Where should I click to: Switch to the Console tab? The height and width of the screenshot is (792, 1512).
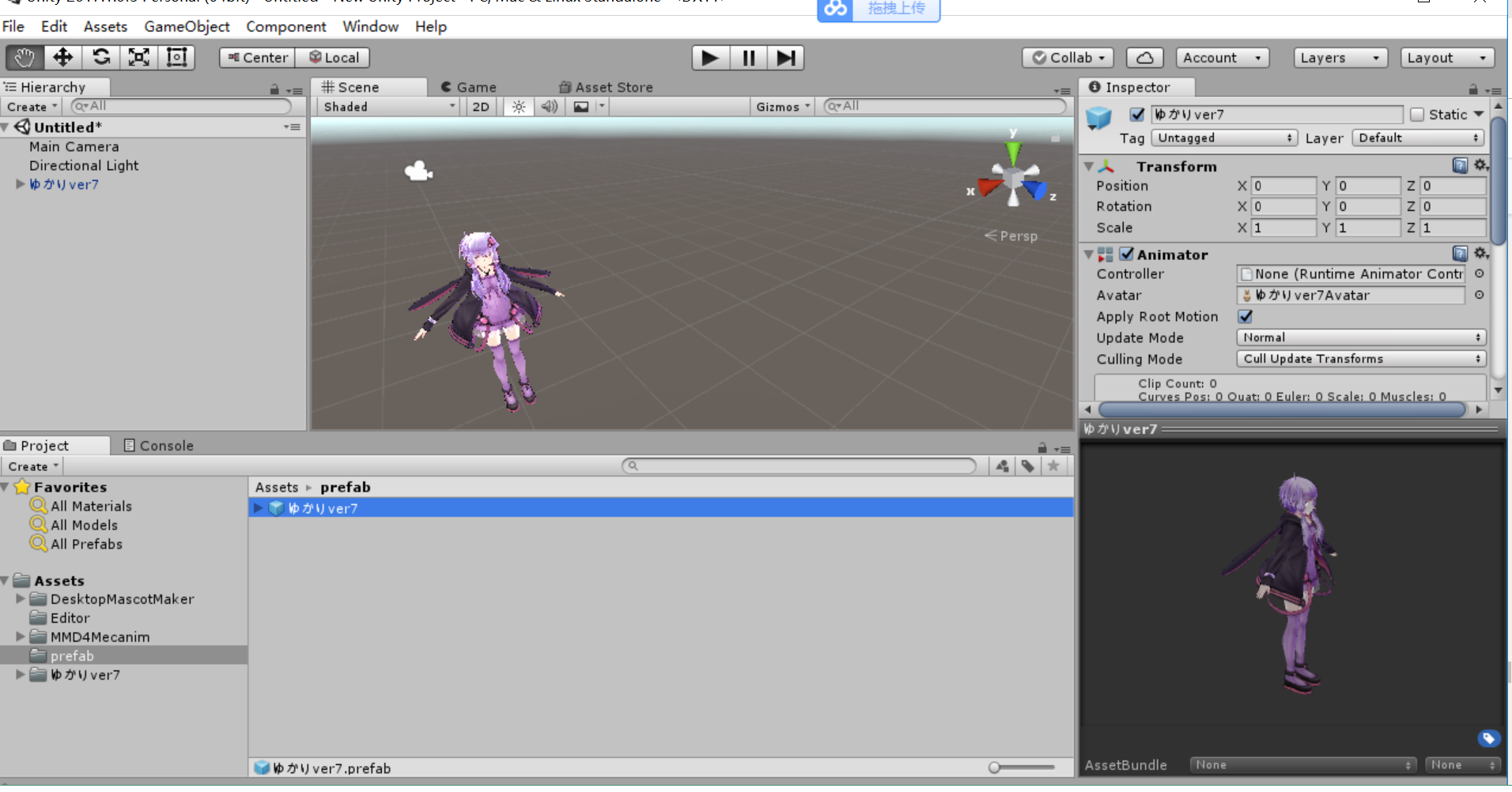pyautogui.click(x=158, y=445)
